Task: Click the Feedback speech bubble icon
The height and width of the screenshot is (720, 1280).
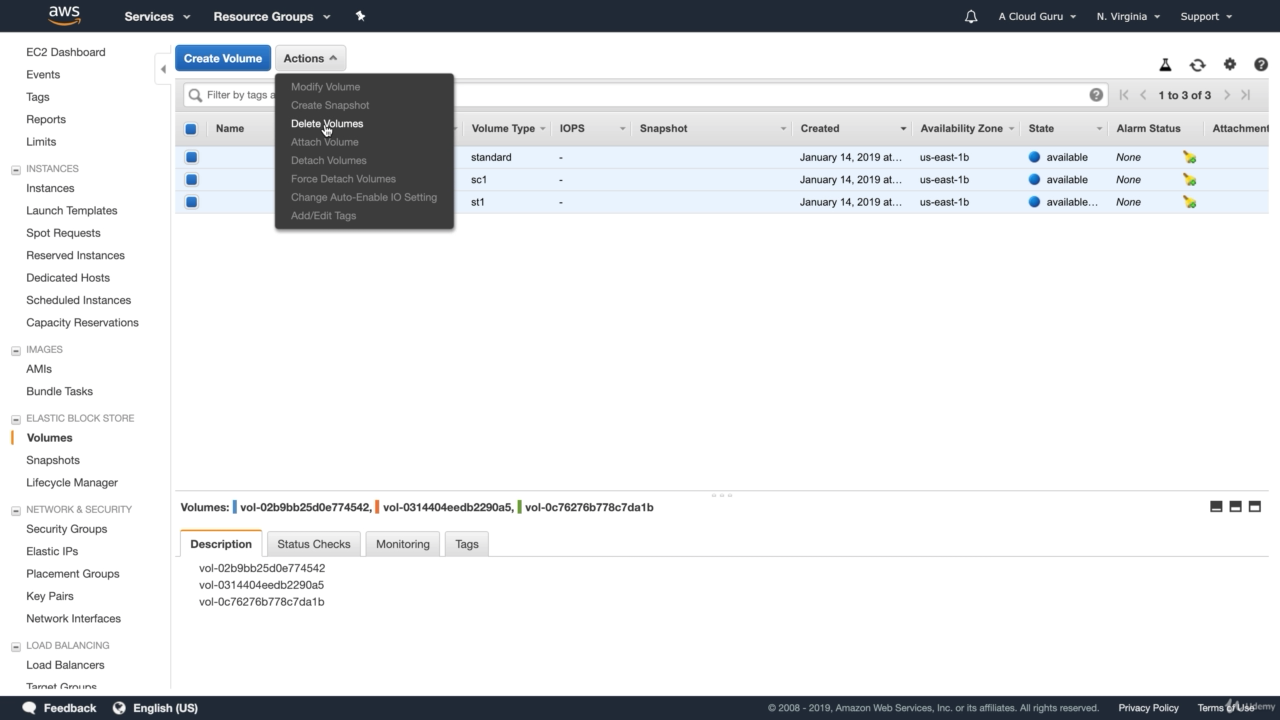Action: pos(29,707)
